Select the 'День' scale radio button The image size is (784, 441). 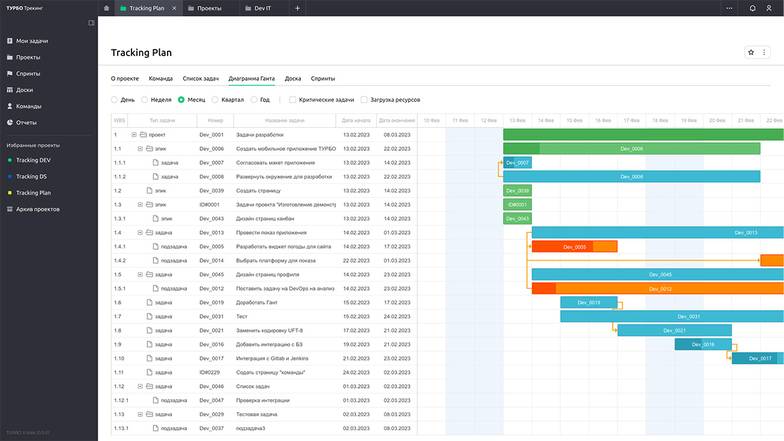pos(115,100)
